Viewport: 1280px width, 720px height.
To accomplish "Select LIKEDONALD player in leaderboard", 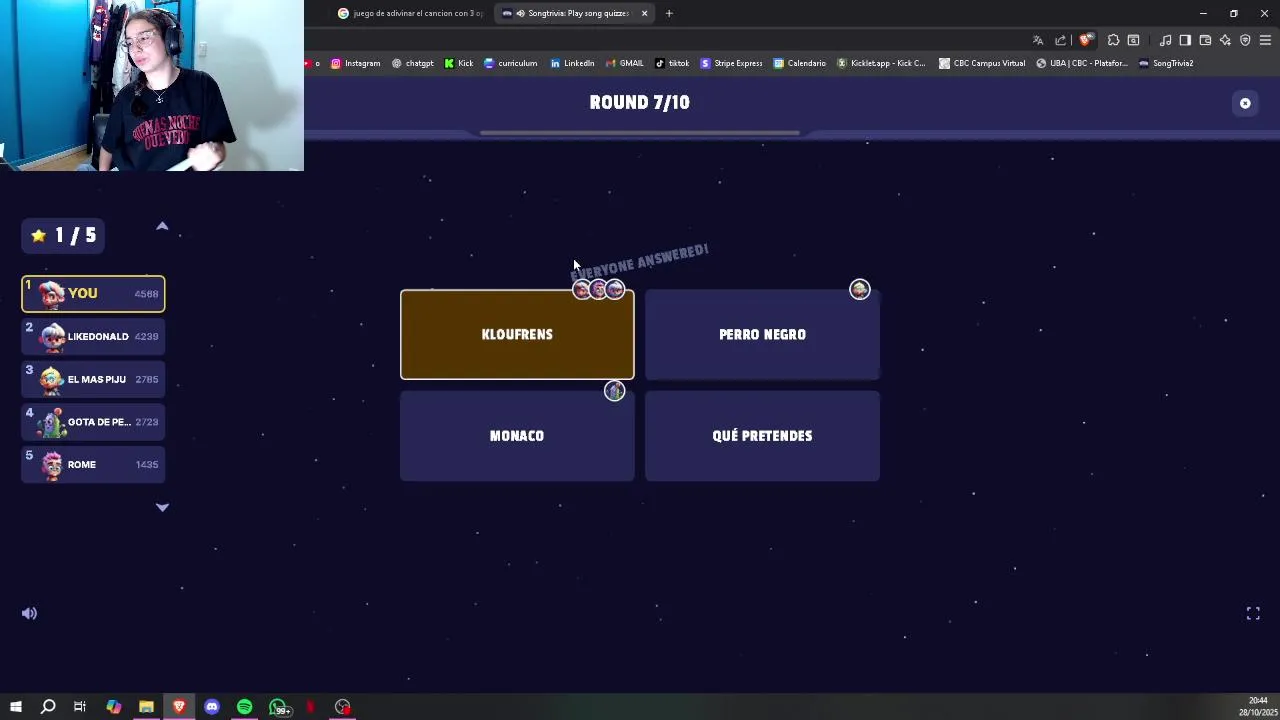I will (93, 337).
